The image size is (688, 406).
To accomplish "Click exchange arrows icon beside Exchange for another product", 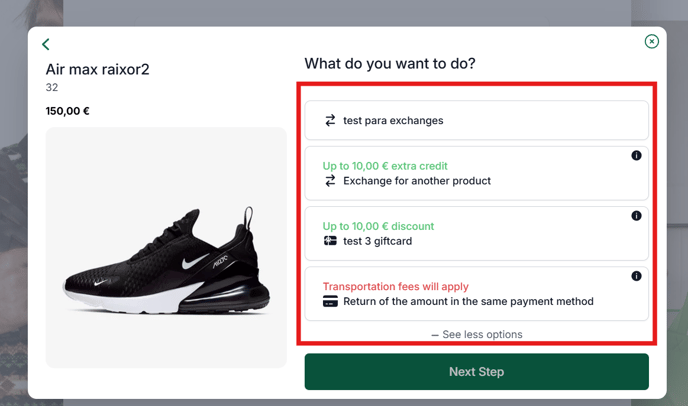I will 330,180.
